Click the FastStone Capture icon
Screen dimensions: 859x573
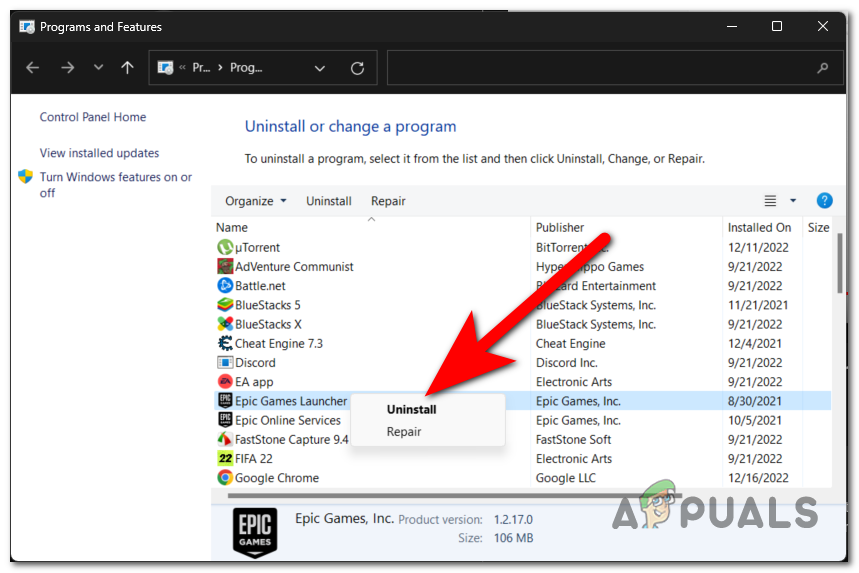tap(225, 439)
